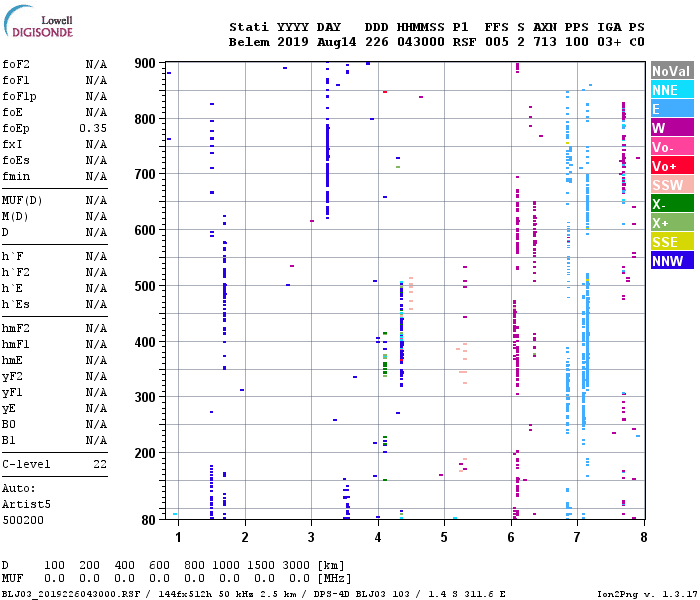
Task: Select the NNW blue legend swatch
Action: [x=672, y=260]
